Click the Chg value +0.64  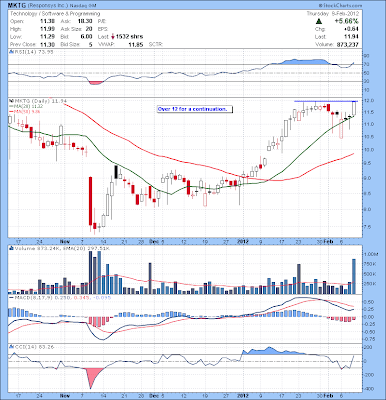tap(352, 29)
